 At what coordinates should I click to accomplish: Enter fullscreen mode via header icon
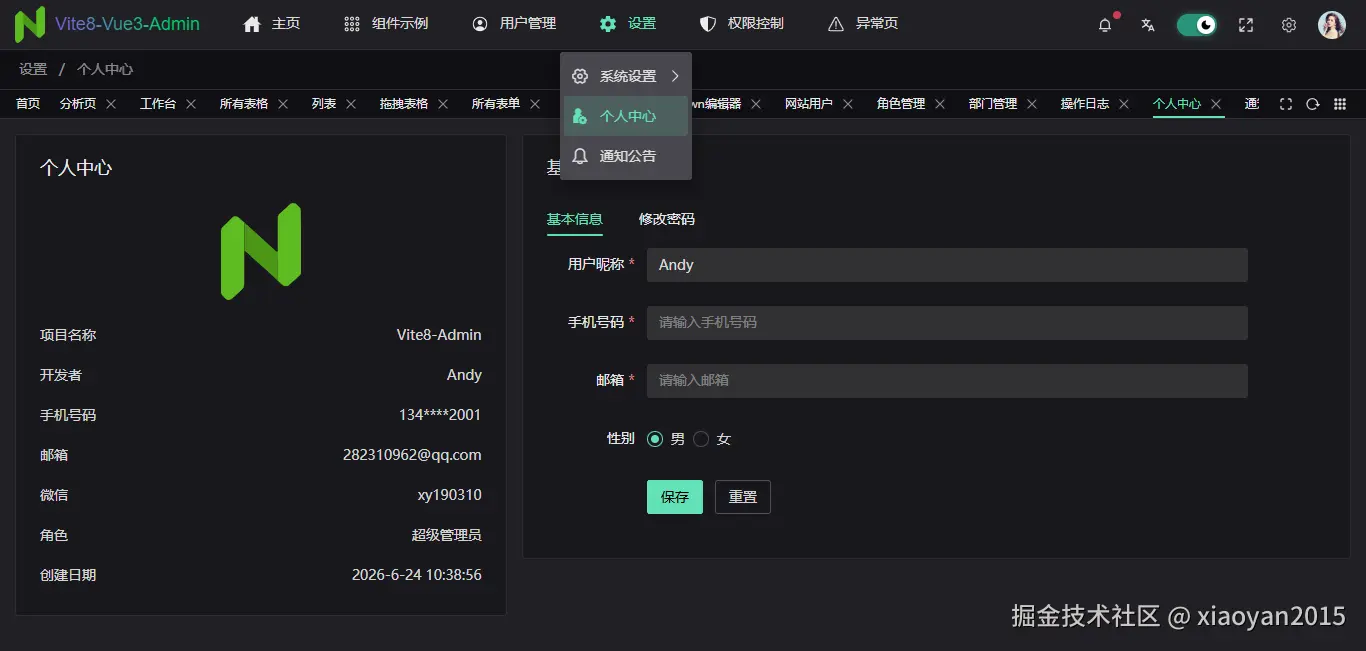1246,25
